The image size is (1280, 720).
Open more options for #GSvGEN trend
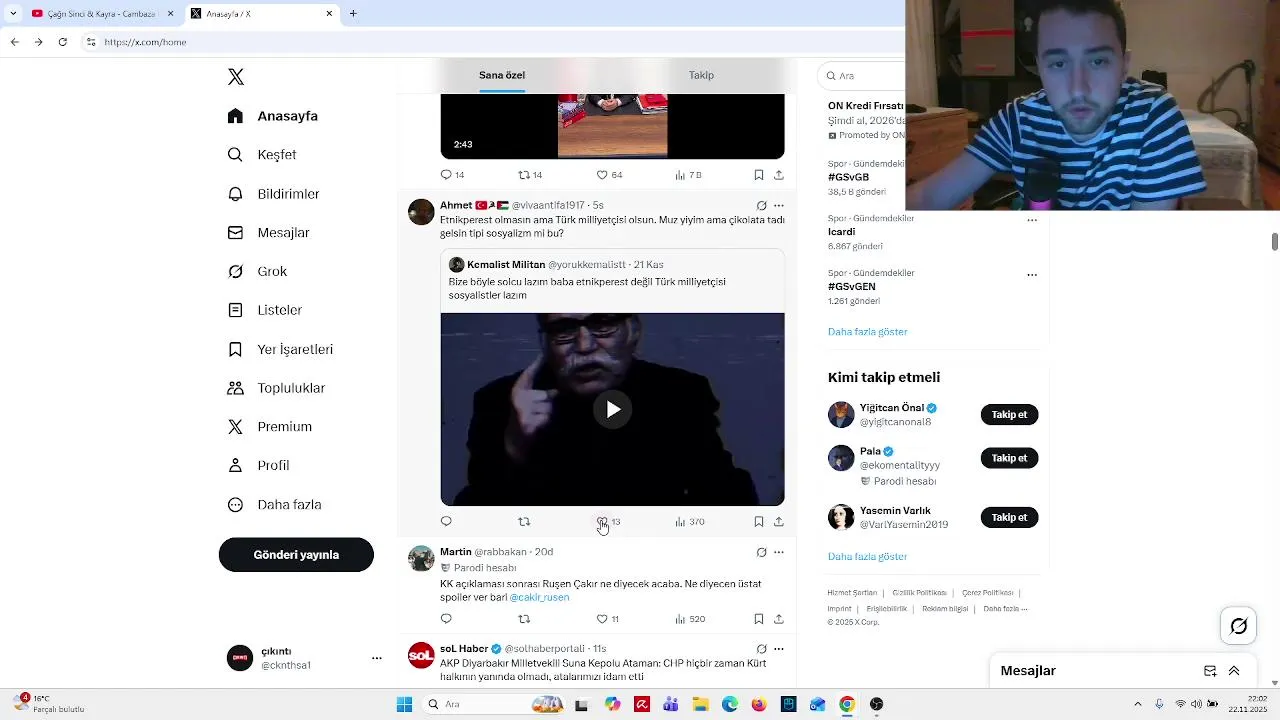tap(1032, 275)
